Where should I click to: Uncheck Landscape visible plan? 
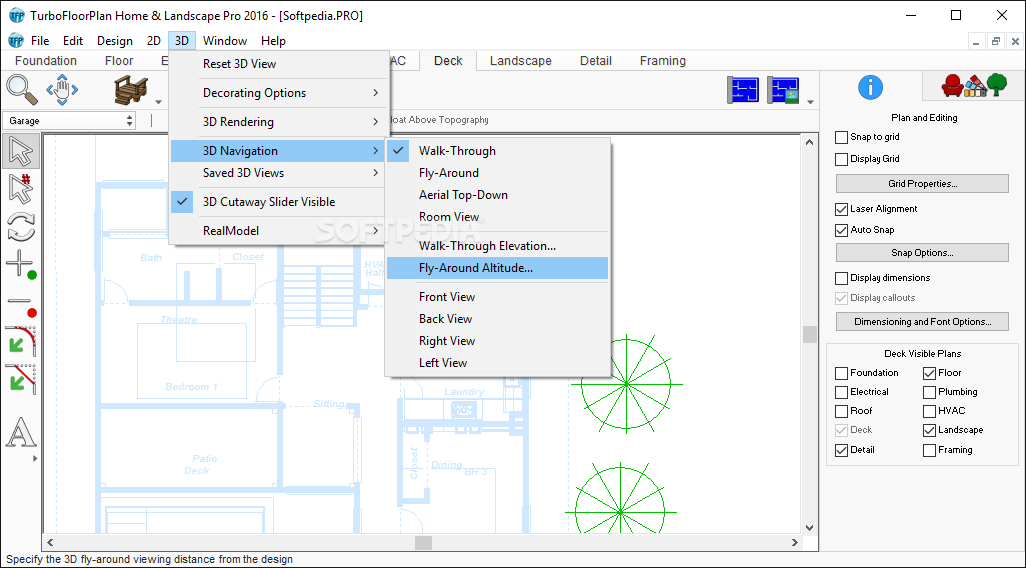pyautogui.click(x=929, y=431)
